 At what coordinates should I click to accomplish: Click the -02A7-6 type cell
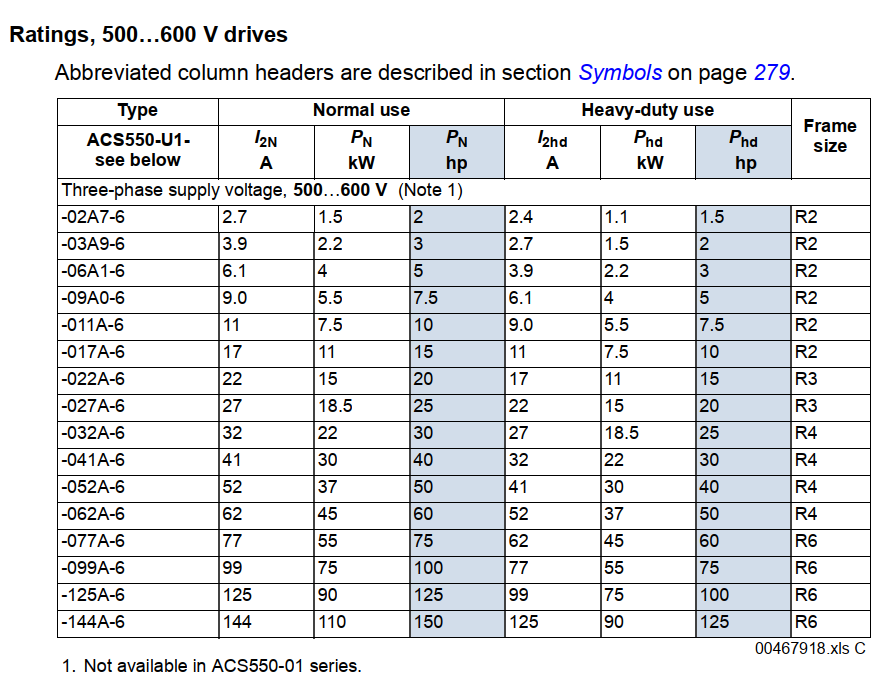pyautogui.click(x=93, y=217)
